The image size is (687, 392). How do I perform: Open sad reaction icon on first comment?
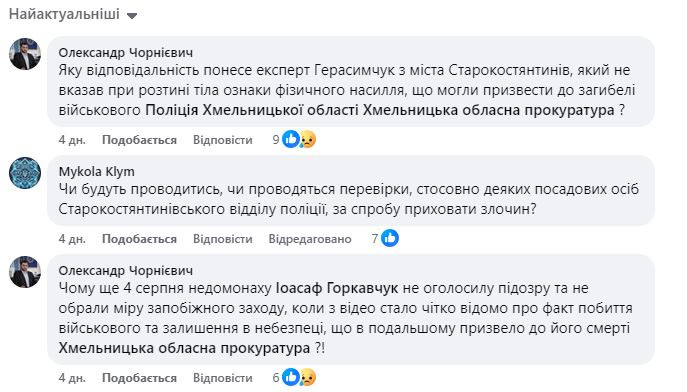[x=308, y=140]
